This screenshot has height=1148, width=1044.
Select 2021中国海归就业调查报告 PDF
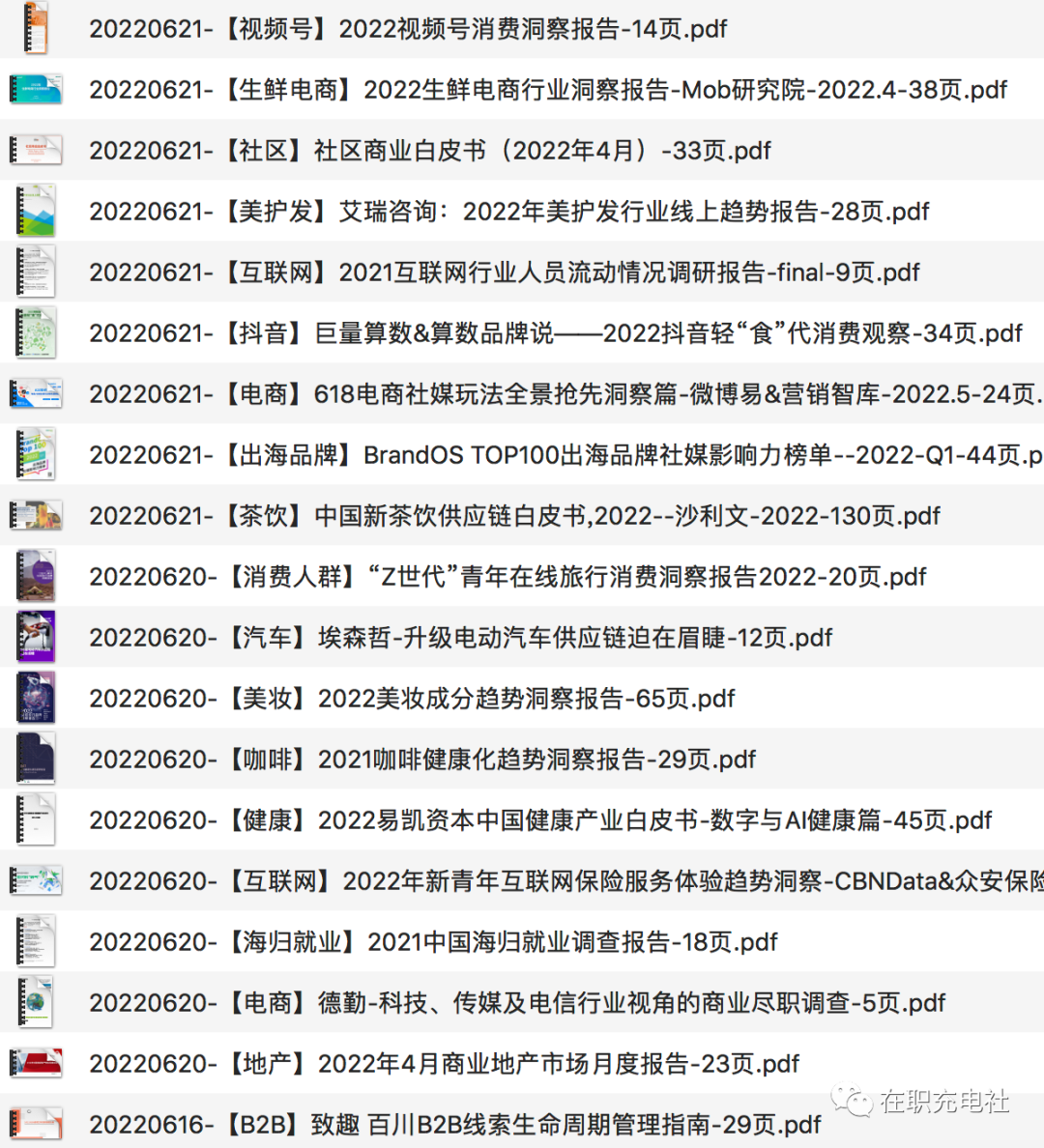433,942
